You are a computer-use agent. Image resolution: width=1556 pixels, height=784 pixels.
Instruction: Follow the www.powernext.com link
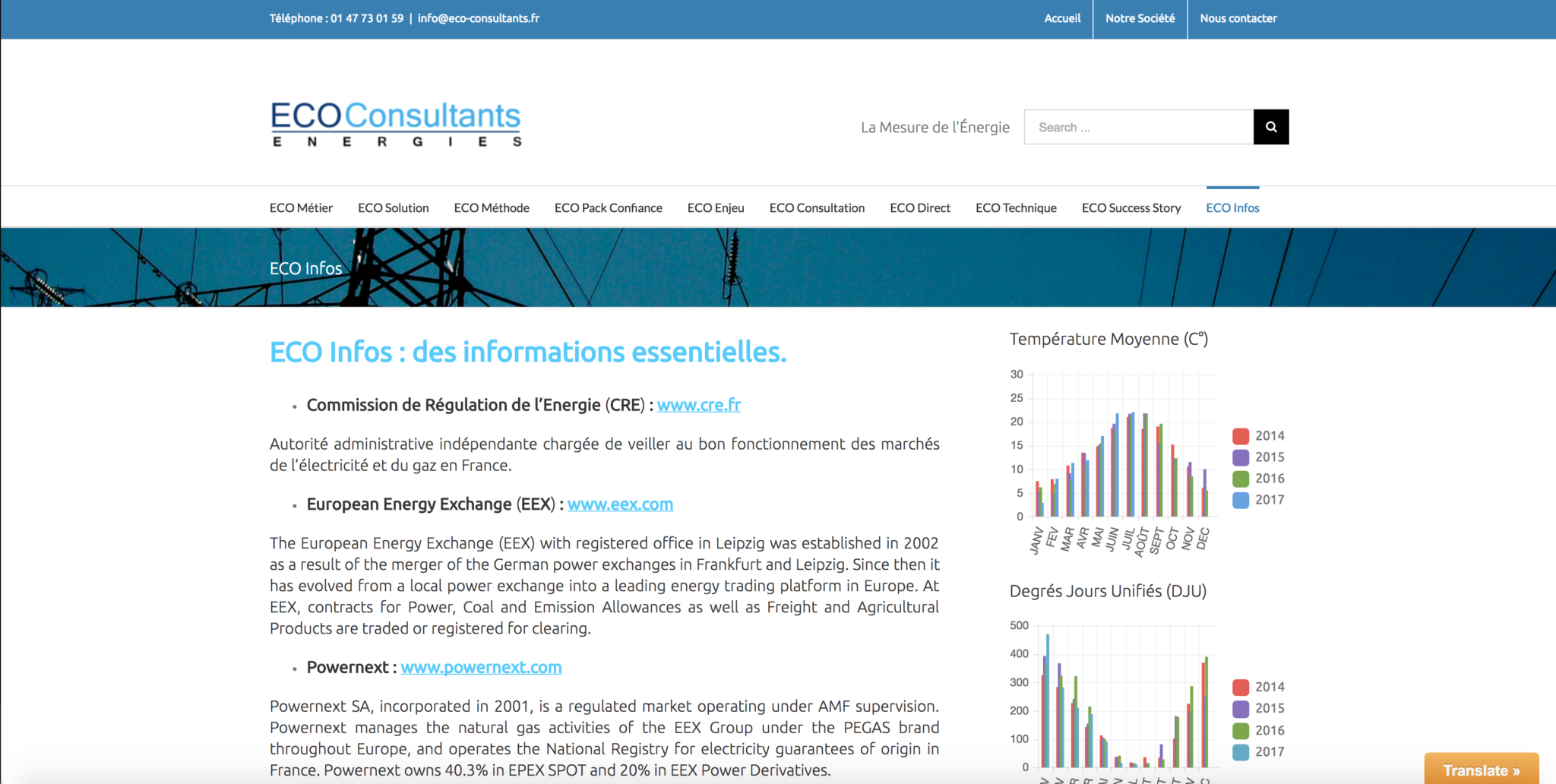coord(481,667)
